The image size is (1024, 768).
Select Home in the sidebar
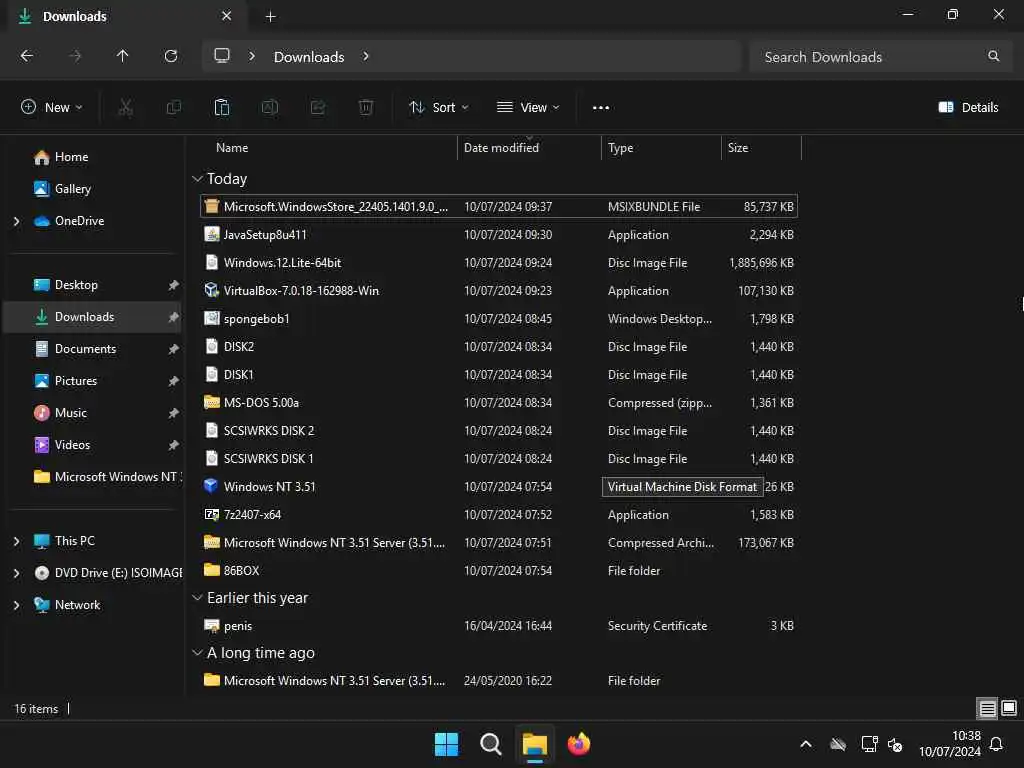[92, 157]
